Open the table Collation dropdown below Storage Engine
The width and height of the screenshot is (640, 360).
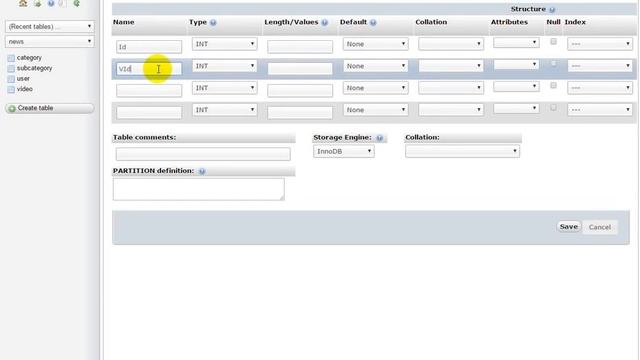(x=462, y=151)
